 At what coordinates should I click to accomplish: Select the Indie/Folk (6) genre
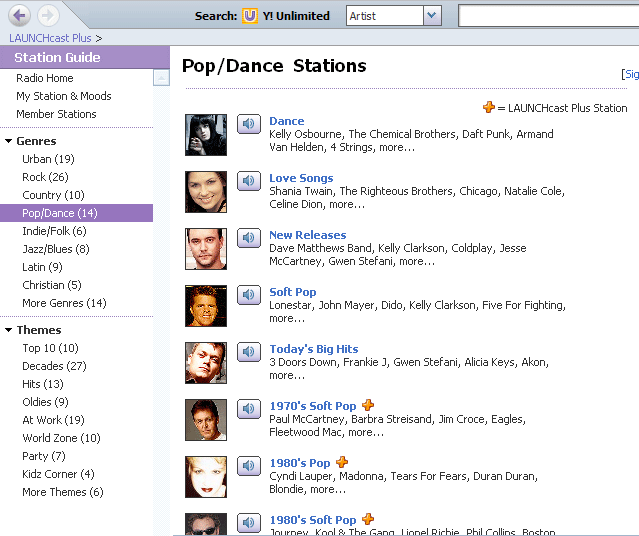pyautogui.click(x=54, y=231)
